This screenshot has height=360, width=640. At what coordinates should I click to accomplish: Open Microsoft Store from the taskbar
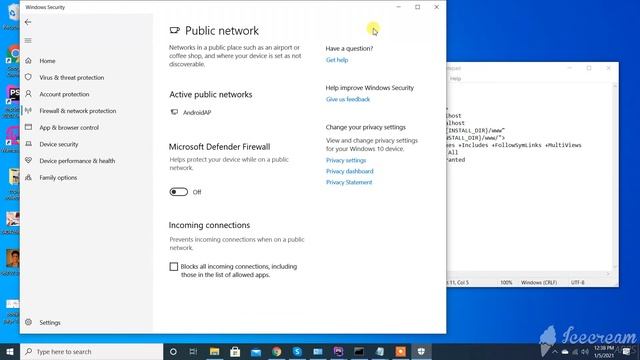[x=235, y=351]
